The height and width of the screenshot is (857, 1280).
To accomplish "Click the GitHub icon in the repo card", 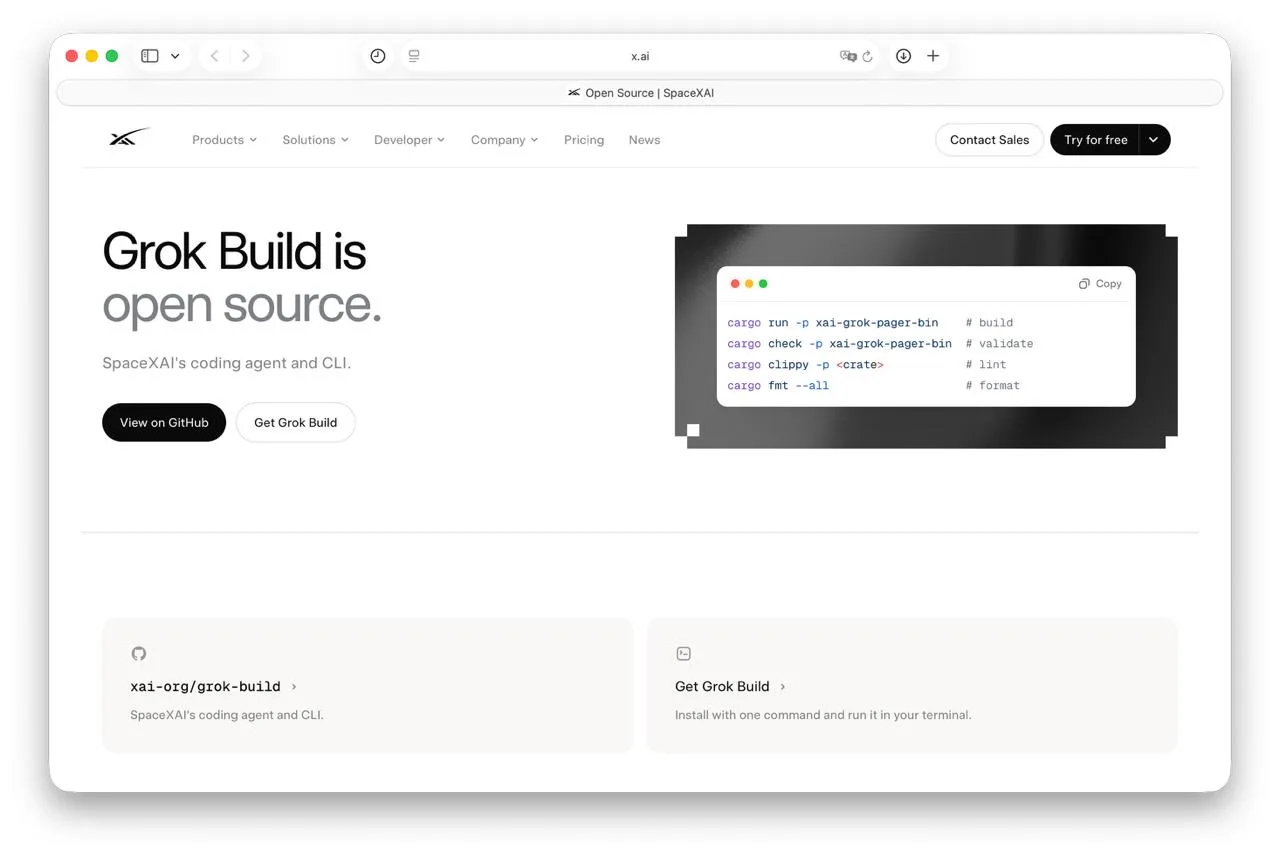I will tap(139, 654).
